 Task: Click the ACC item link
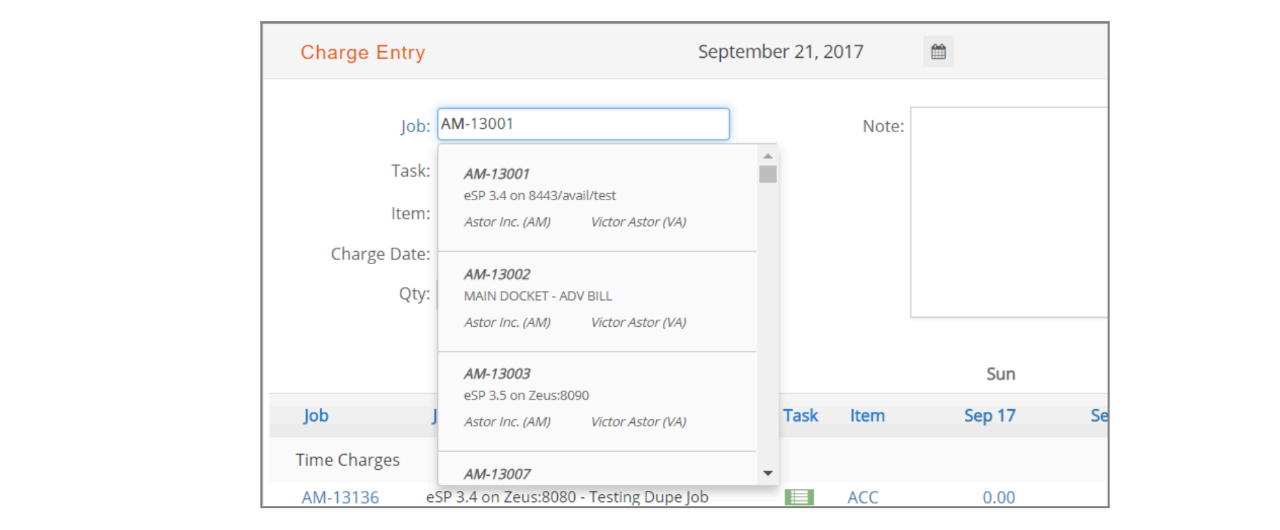[x=863, y=497]
